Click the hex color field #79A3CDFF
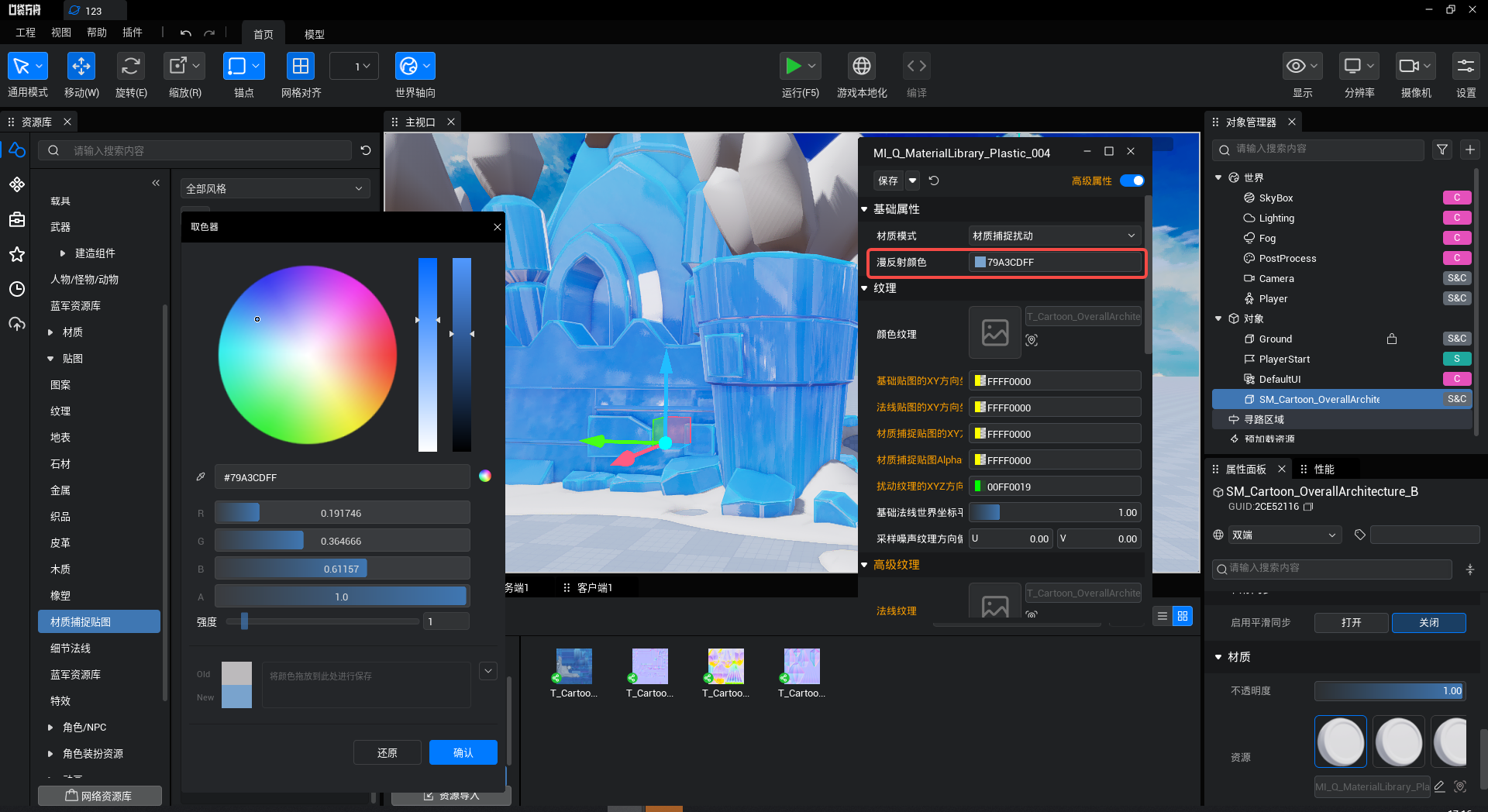1488x812 pixels. click(x=342, y=477)
